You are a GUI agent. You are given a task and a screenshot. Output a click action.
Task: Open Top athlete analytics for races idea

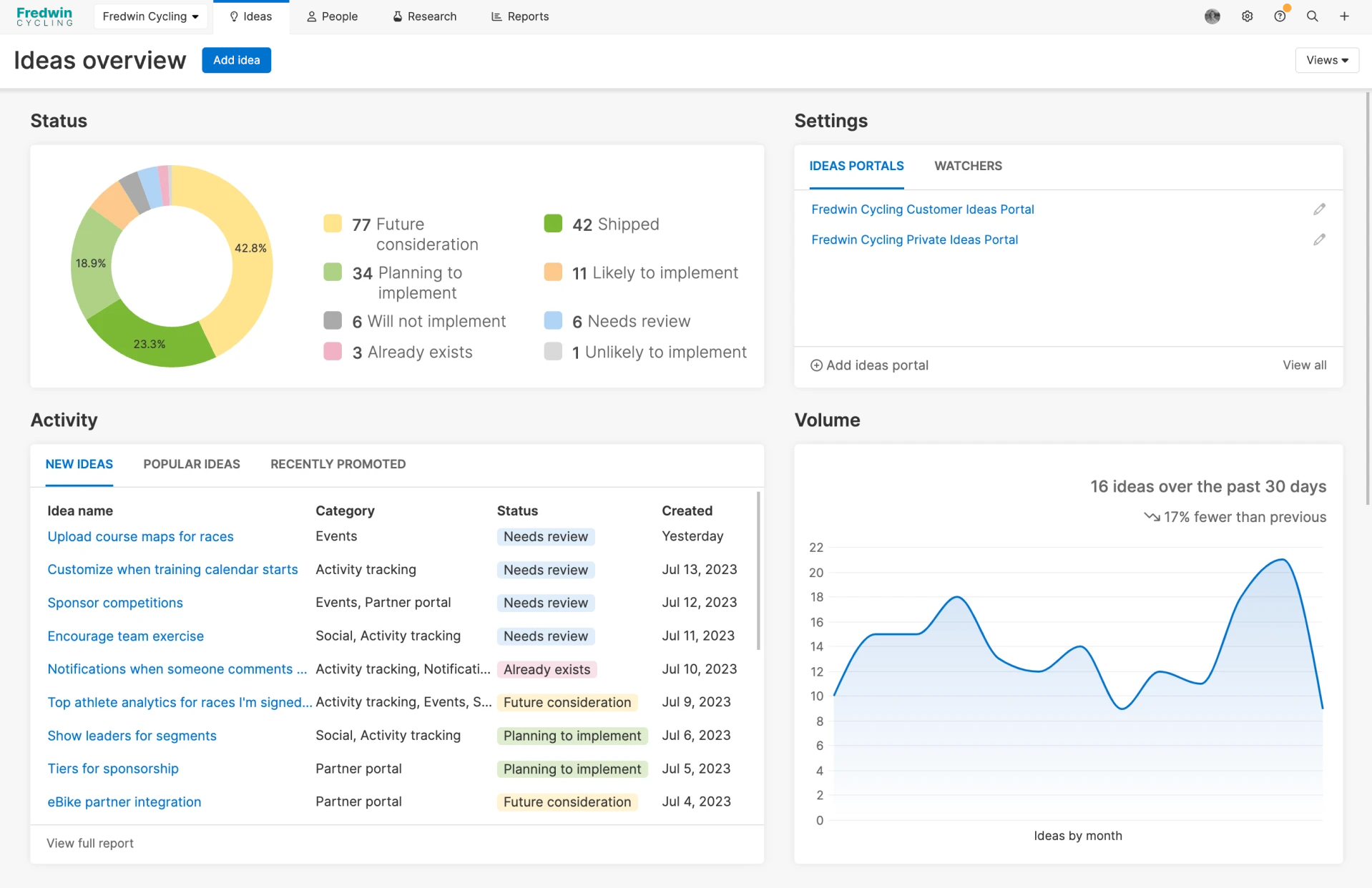point(180,702)
